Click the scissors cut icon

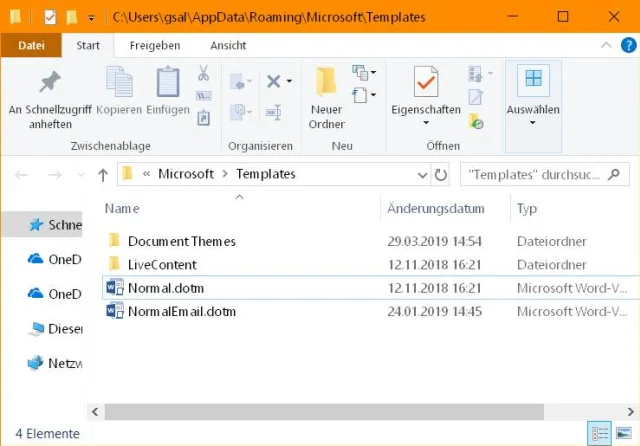tap(203, 73)
